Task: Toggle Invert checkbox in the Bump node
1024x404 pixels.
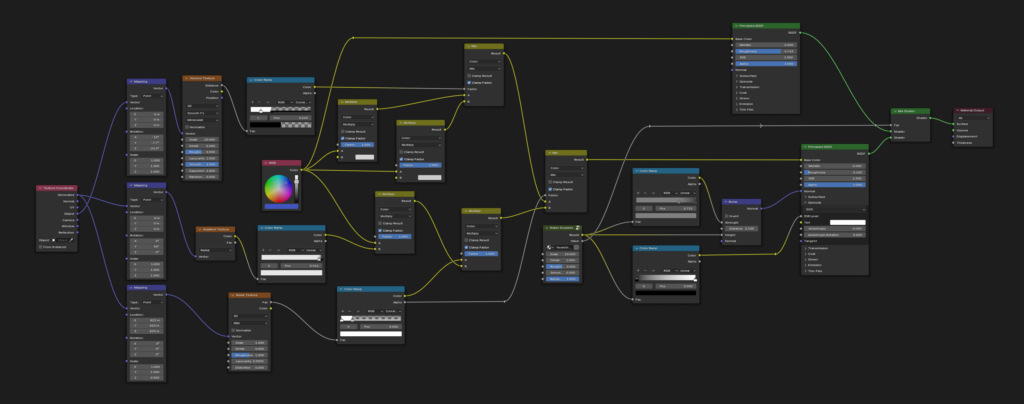Action: [726, 216]
